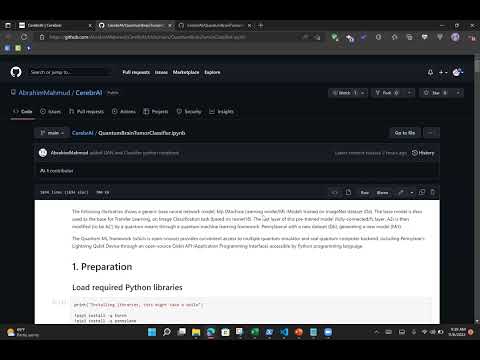The width and height of the screenshot is (480, 360).
Task: Reload the page
Action: [x=24, y=37]
